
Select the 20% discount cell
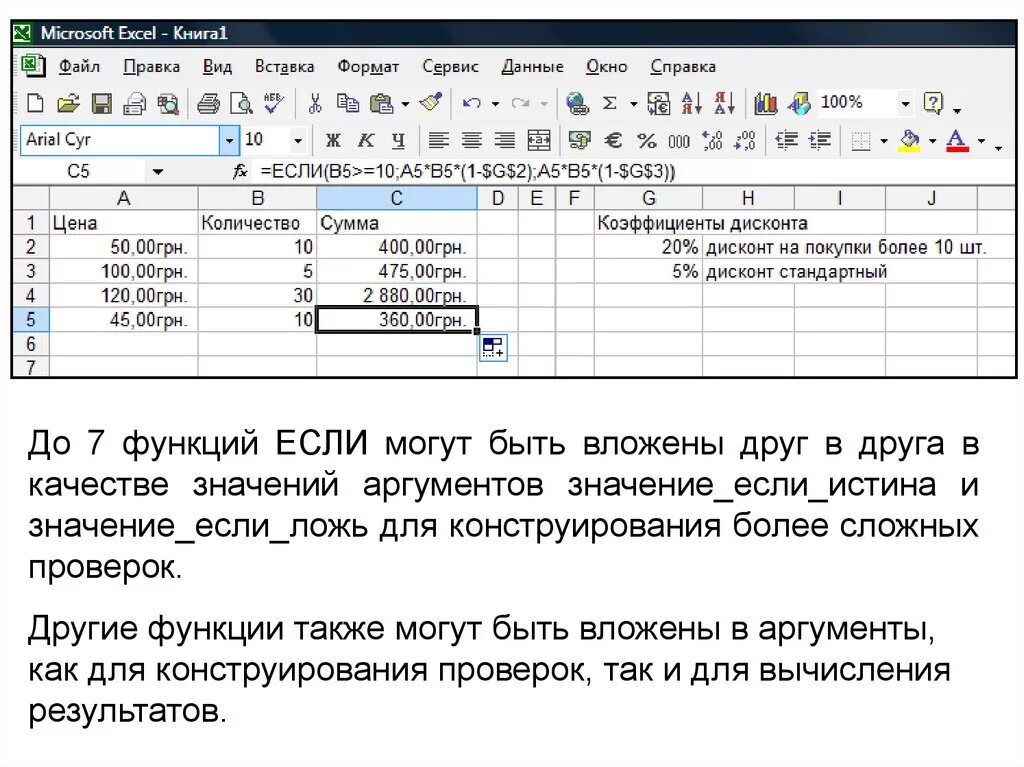click(x=648, y=248)
